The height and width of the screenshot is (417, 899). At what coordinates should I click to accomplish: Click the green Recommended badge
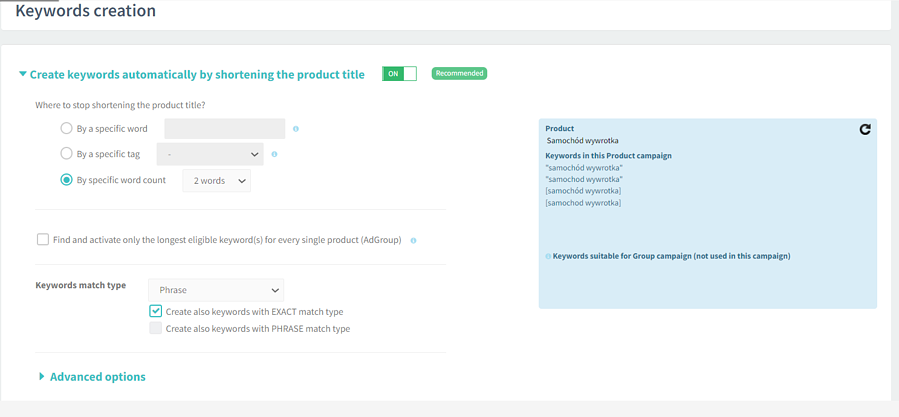pos(459,74)
